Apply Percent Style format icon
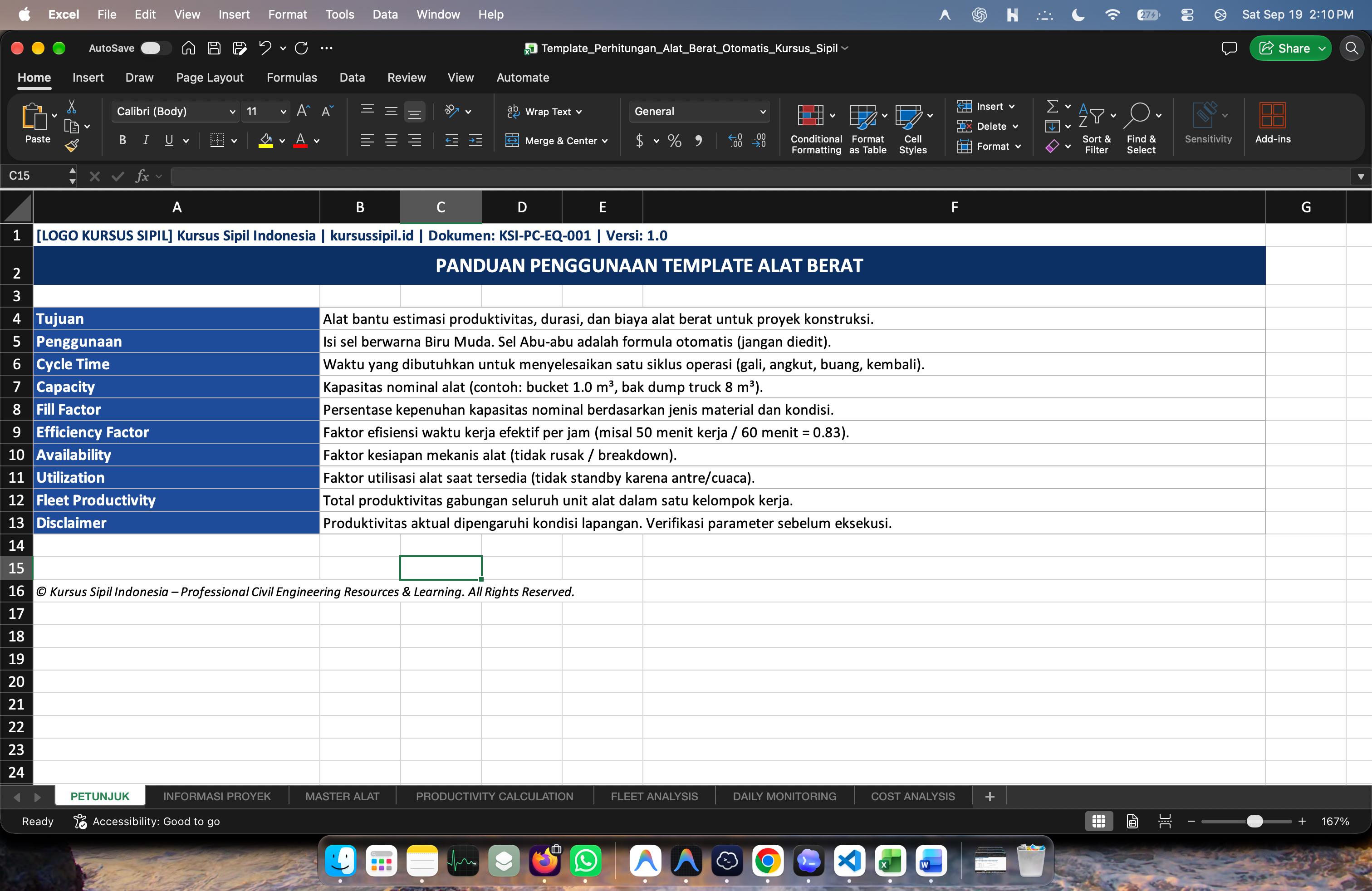1372x891 pixels. coord(675,141)
